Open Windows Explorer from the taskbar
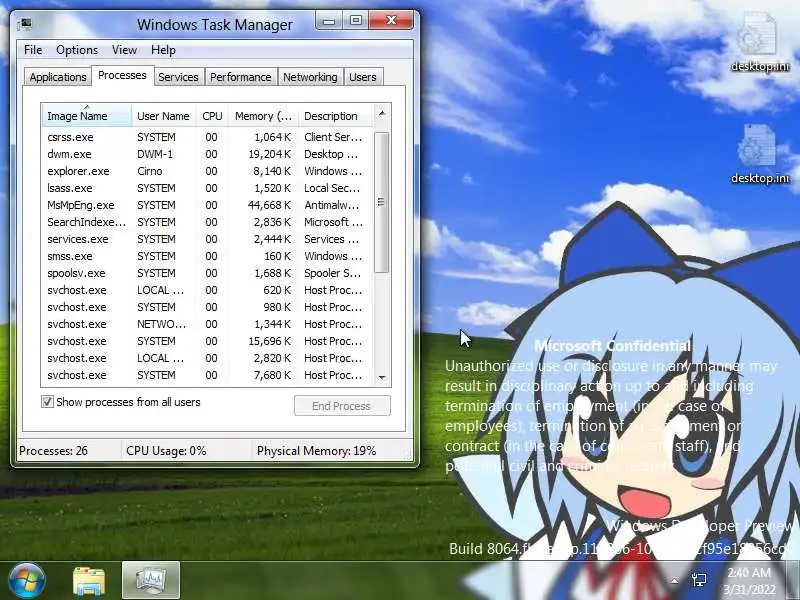Viewport: 800px width, 600px height. [x=89, y=581]
